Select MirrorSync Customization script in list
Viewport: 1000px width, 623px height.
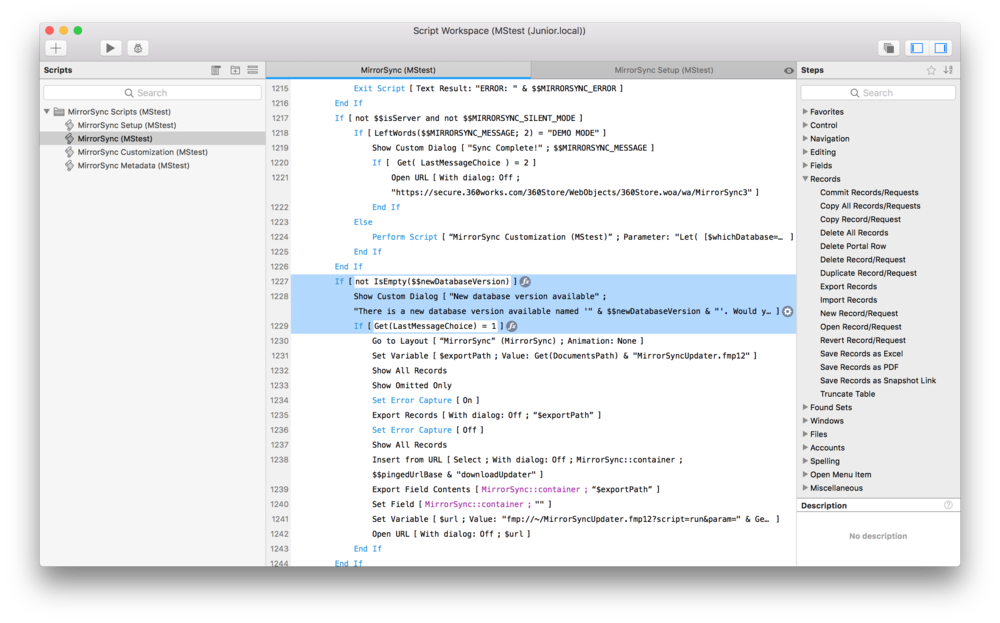pyautogui.click(x=142, y=152)
